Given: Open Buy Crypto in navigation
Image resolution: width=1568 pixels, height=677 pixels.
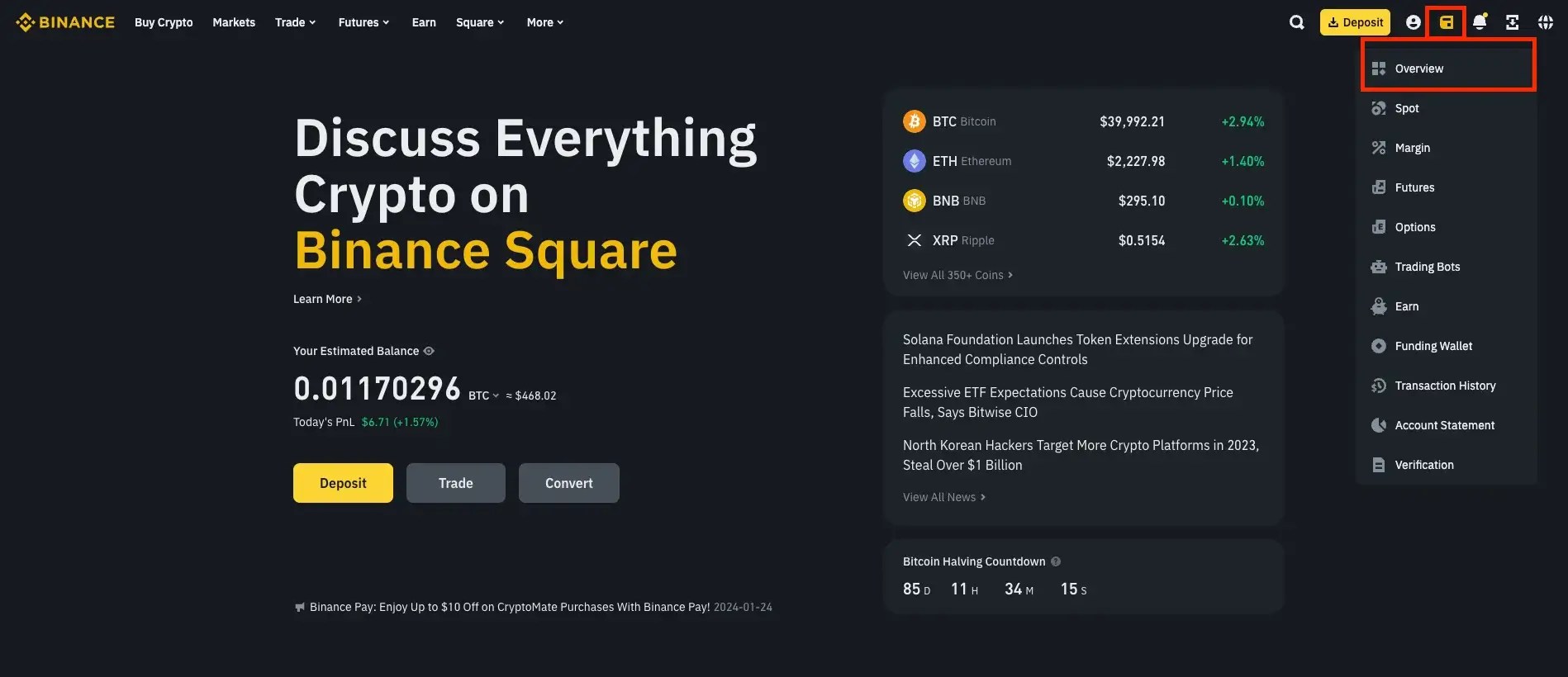Looking at the screenshot, I should tap(164, 22).
